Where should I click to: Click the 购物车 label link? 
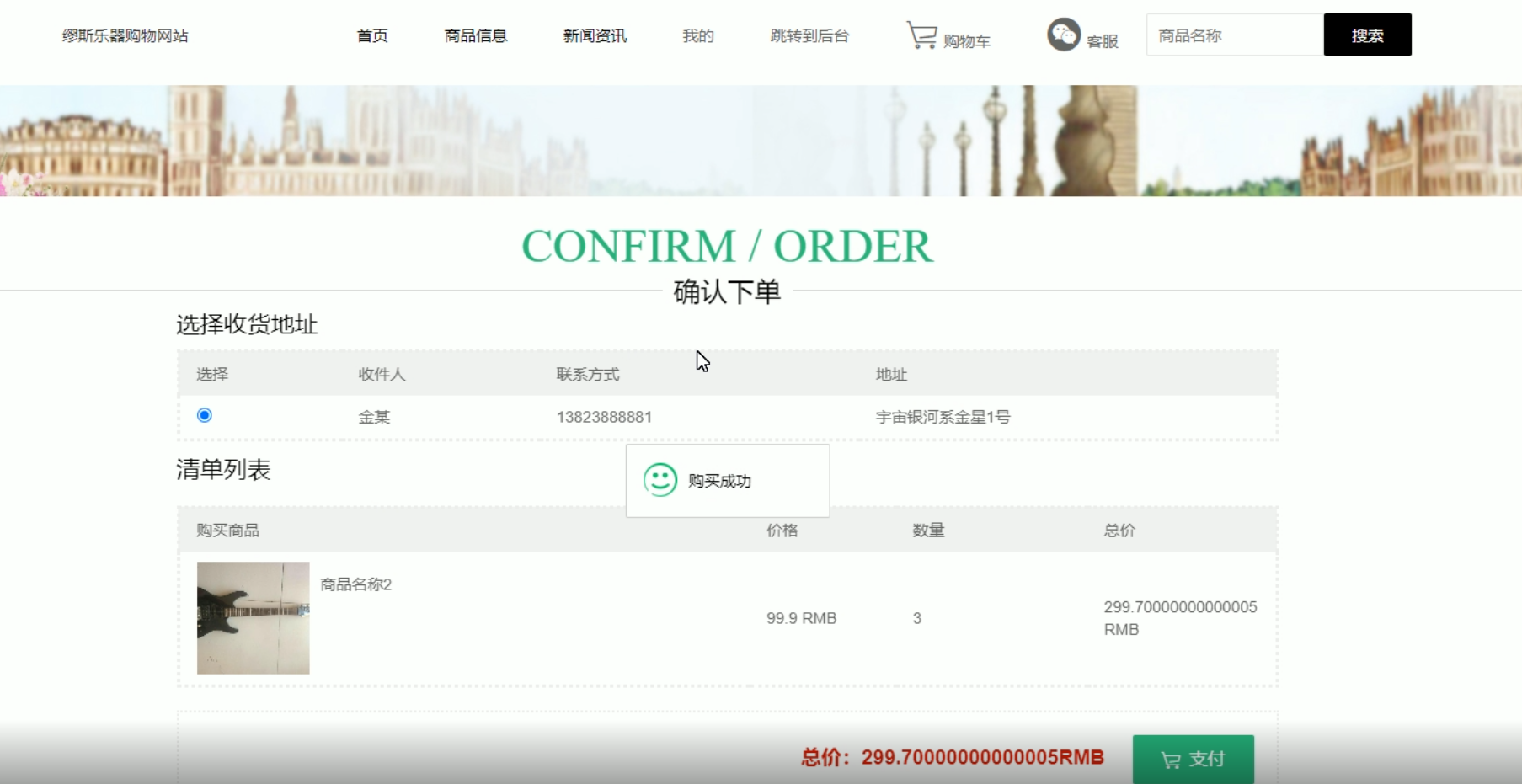[x=967, y=41]
